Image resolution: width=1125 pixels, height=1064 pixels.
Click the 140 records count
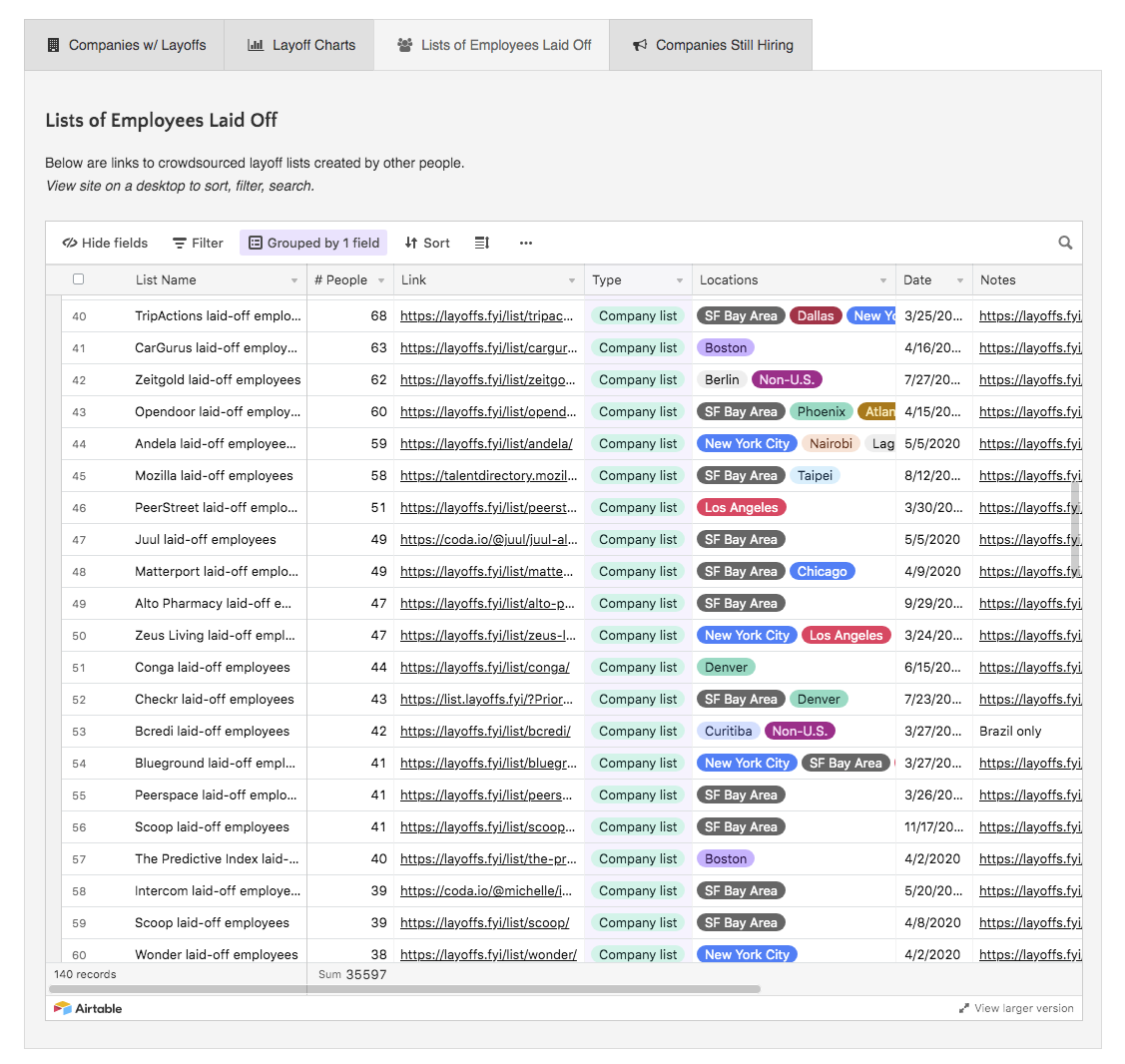point(85,974)
